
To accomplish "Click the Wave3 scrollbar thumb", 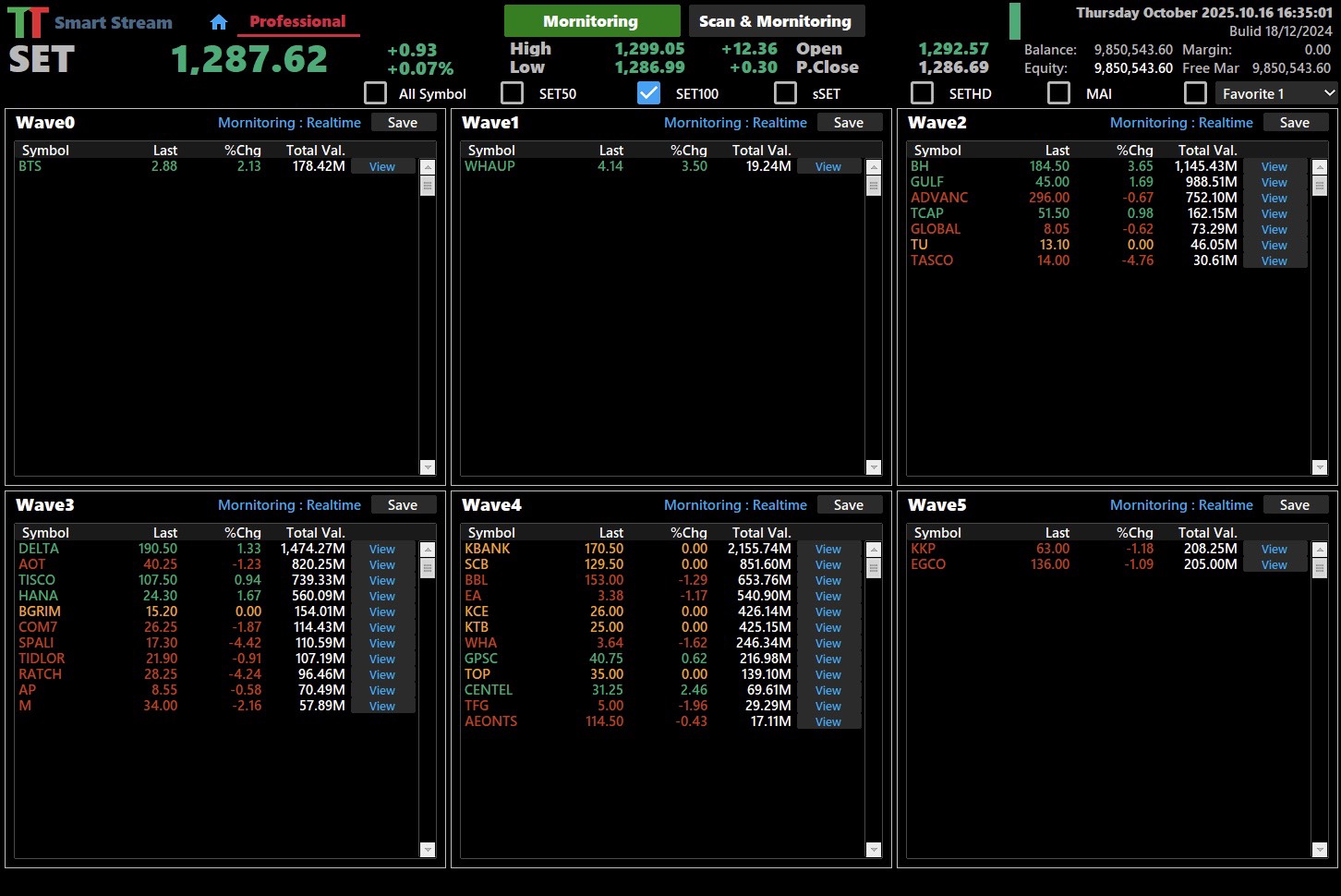I will click(x=428, y=568).
